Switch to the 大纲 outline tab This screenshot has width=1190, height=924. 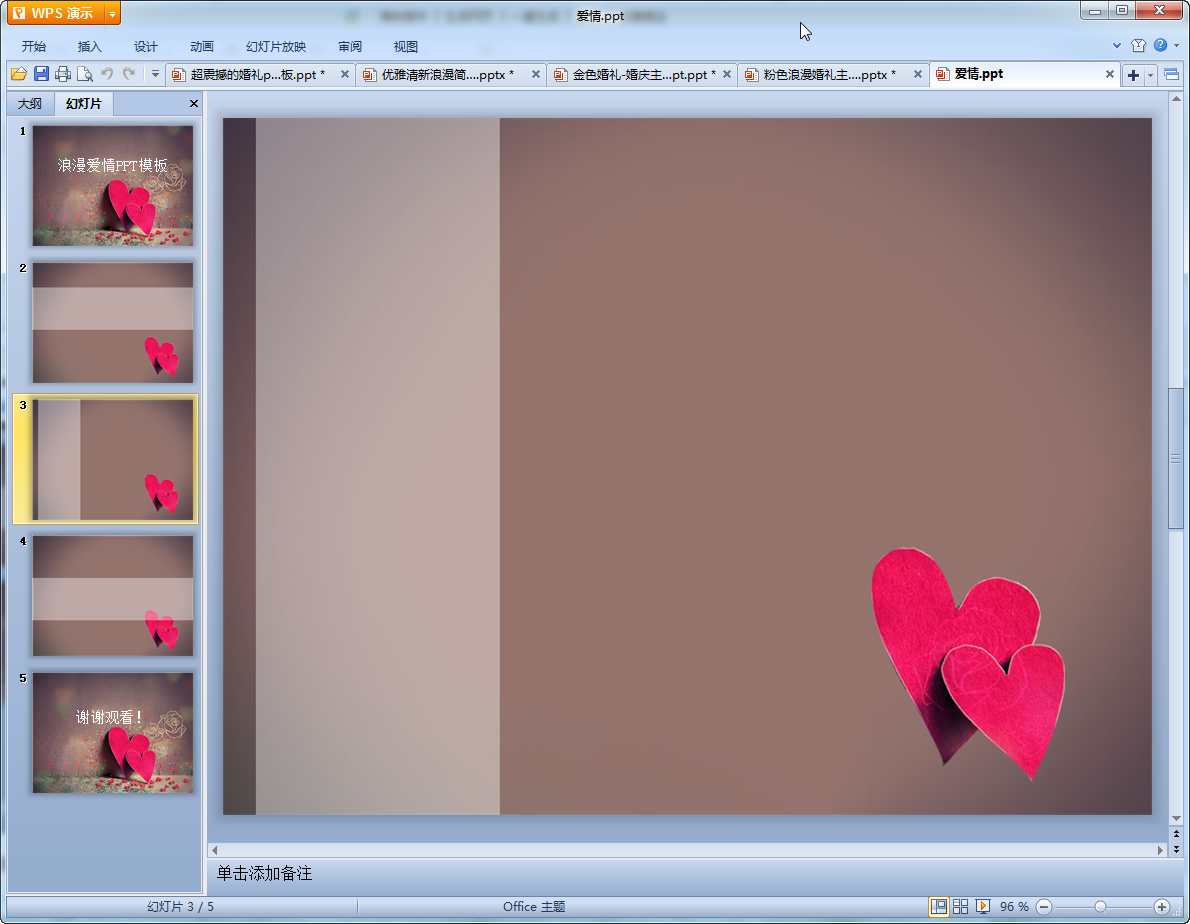(30, 103)
